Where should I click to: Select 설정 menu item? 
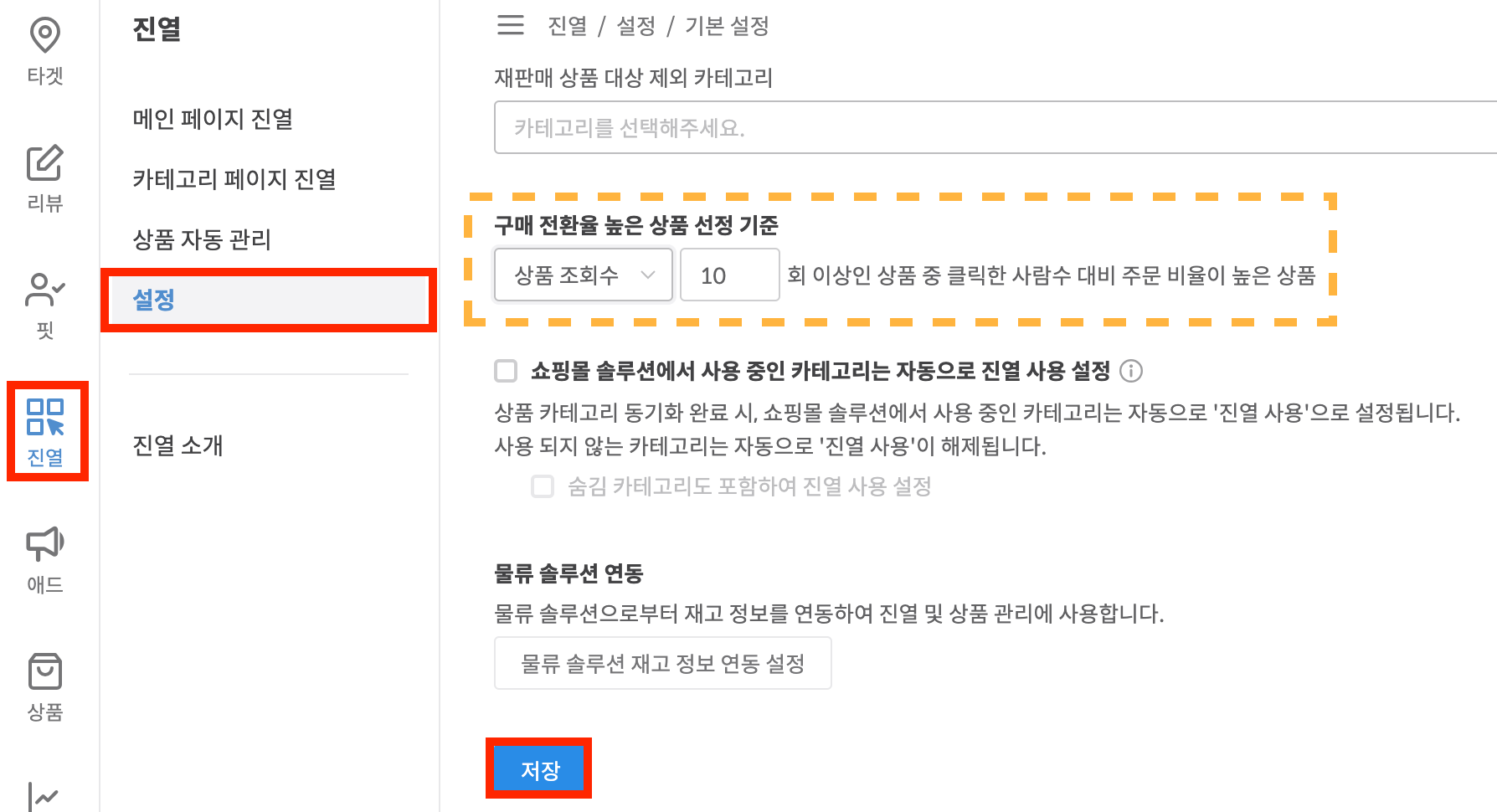[x=268, y=300]
